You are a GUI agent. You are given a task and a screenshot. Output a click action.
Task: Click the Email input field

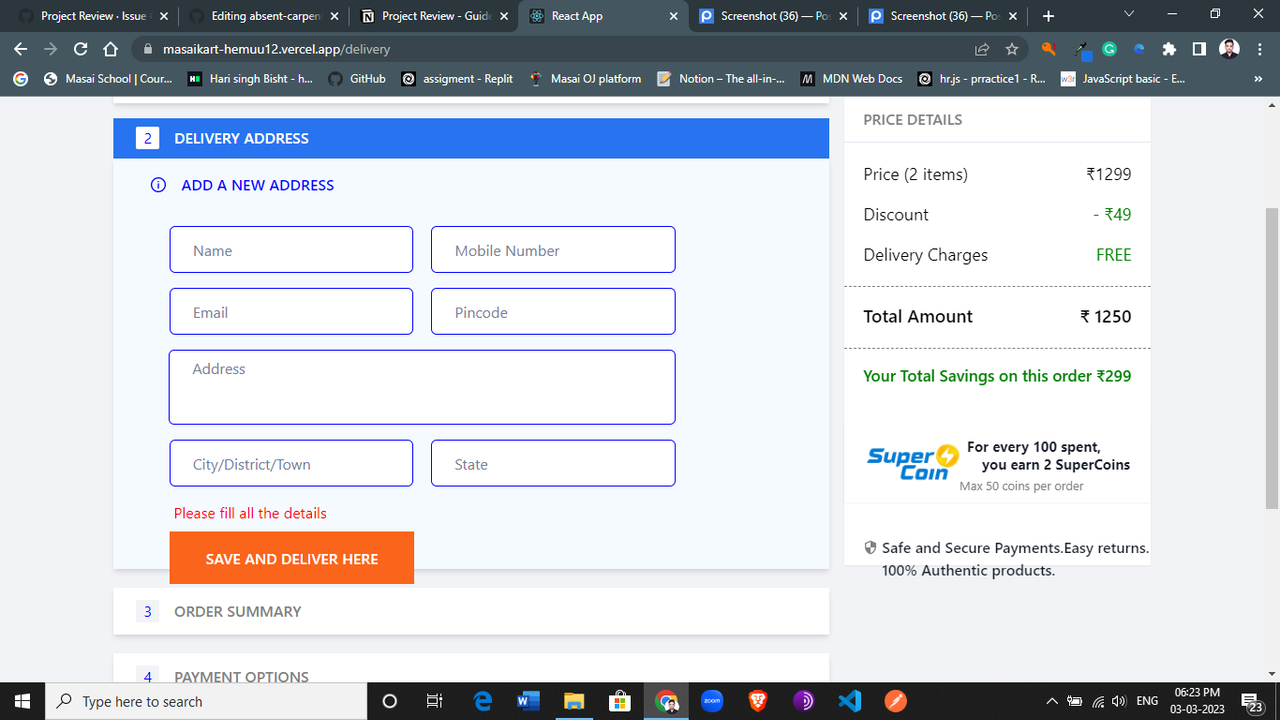(291, 311)
